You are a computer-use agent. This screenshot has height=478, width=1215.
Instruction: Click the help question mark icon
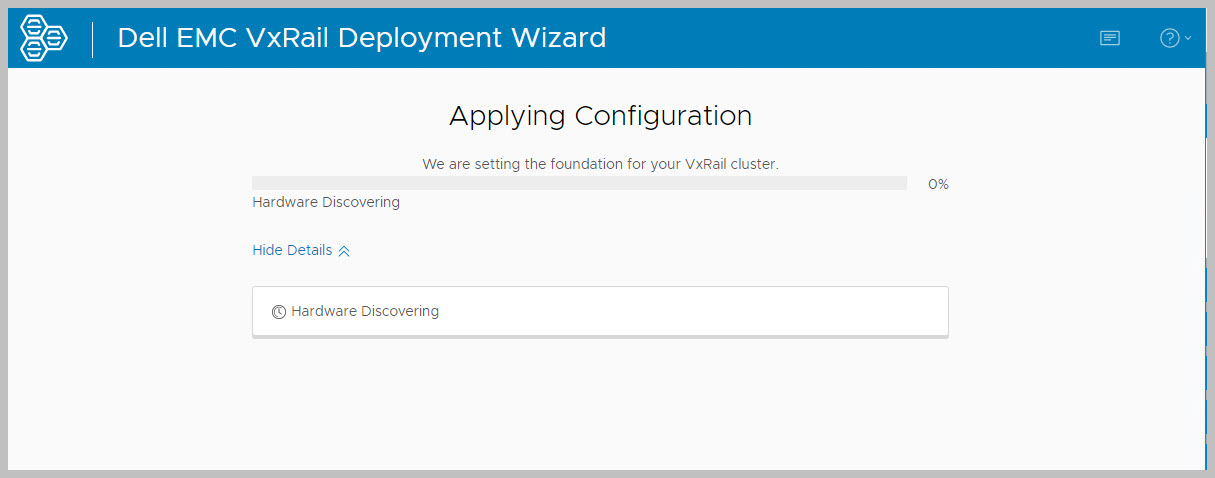tap(1169, 38)
